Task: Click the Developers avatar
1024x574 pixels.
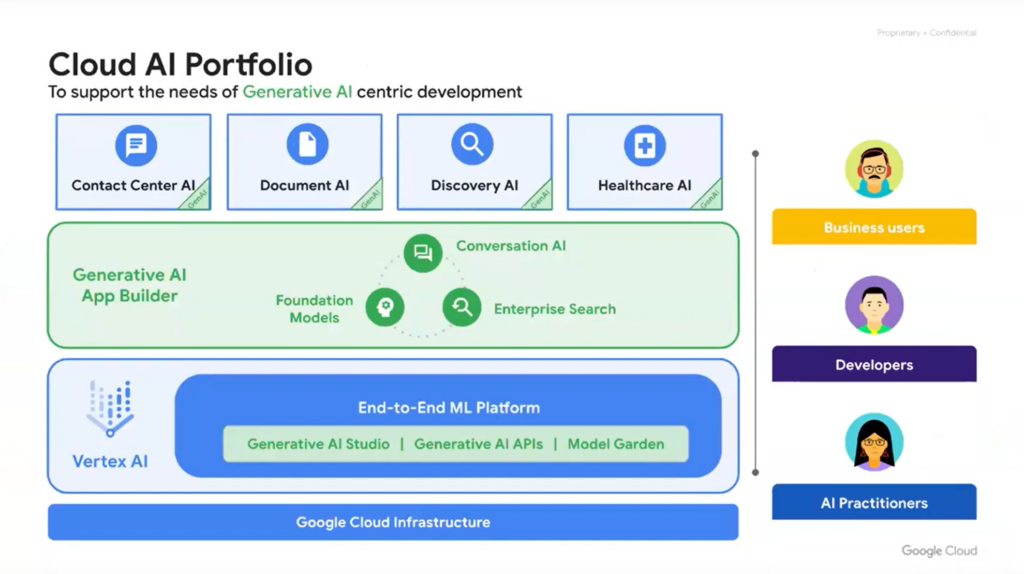Action: coord(874,305)
